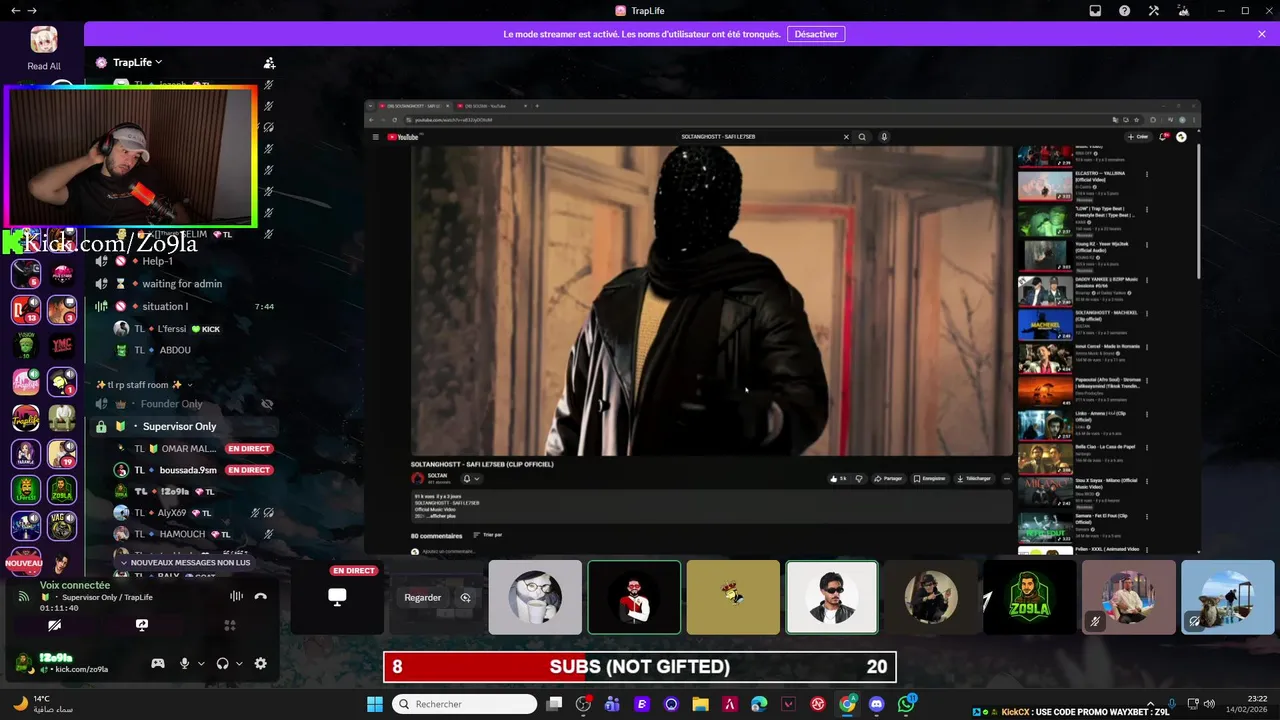
Task: Open Google Chrome from the taskbar
Action: click(847, 704)
